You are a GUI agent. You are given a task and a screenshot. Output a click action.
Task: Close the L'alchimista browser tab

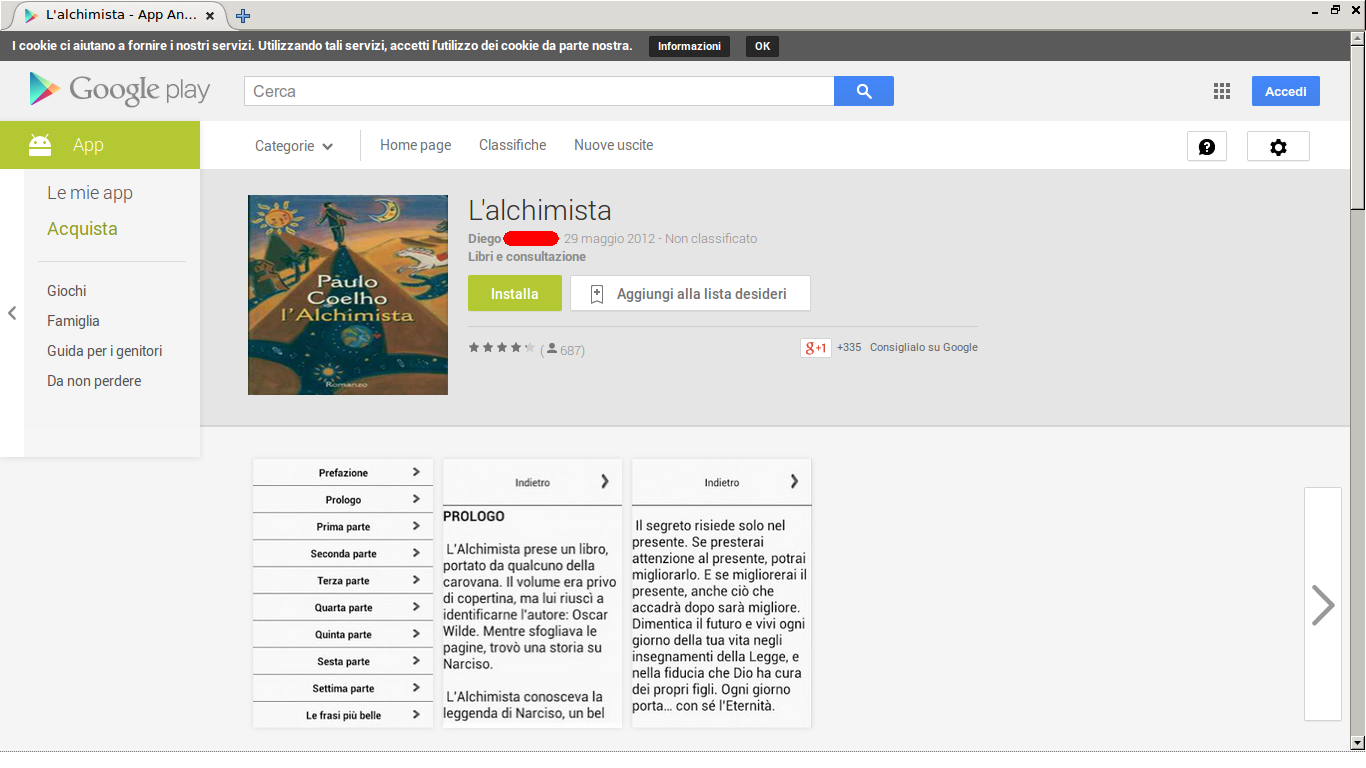click(210, 15)
